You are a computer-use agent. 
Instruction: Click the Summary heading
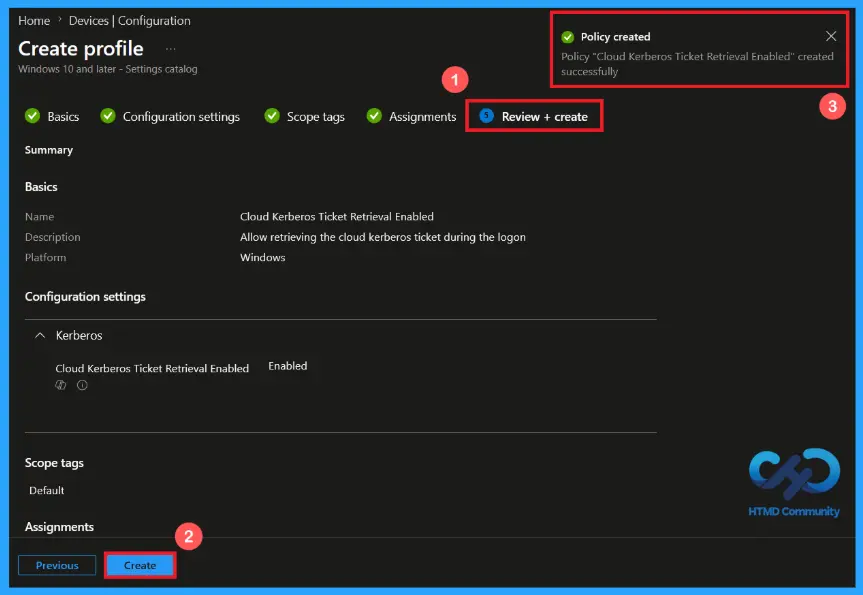coord(48,150)
